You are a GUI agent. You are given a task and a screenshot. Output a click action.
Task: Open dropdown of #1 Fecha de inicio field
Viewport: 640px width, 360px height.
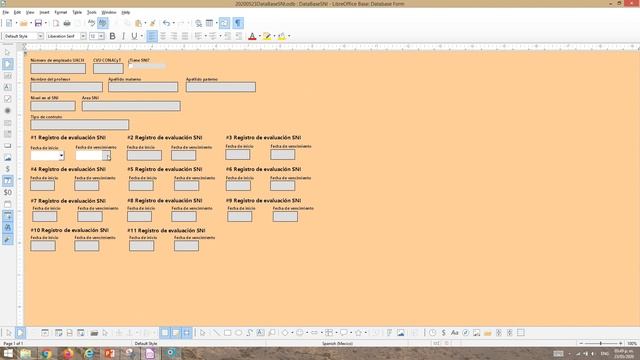click(61, 156)
